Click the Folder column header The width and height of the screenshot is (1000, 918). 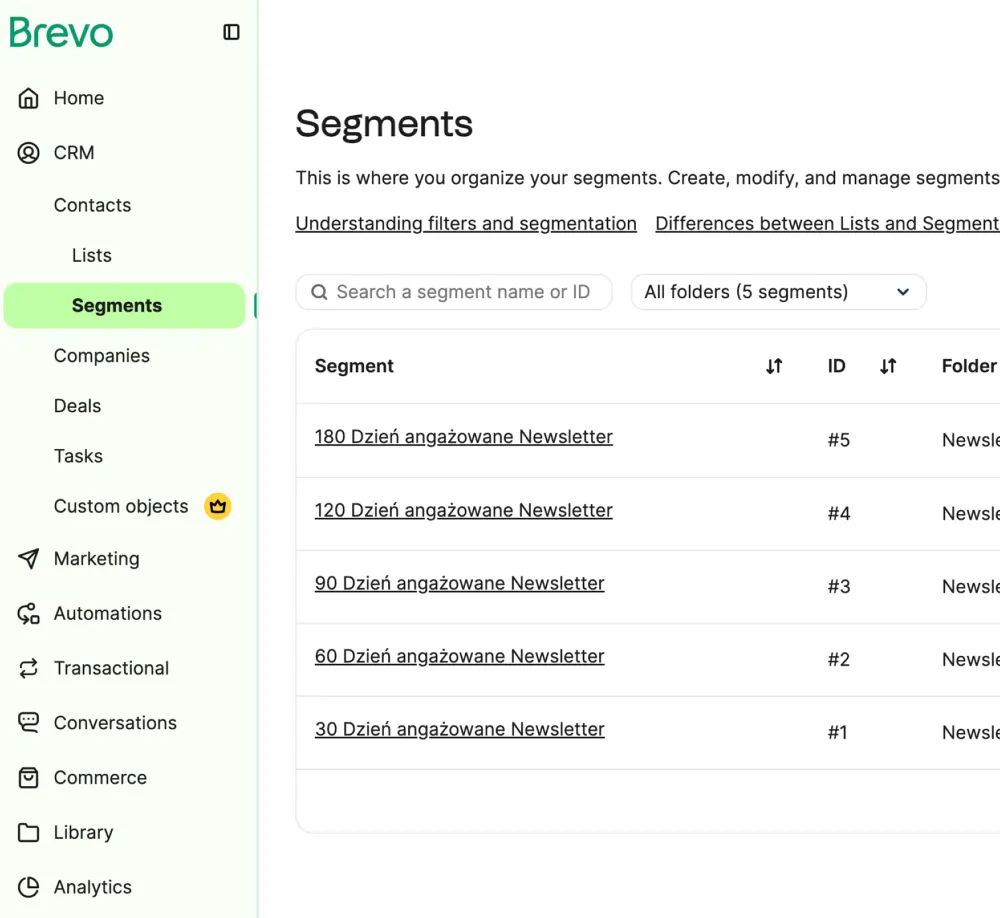tap(969, 366)
